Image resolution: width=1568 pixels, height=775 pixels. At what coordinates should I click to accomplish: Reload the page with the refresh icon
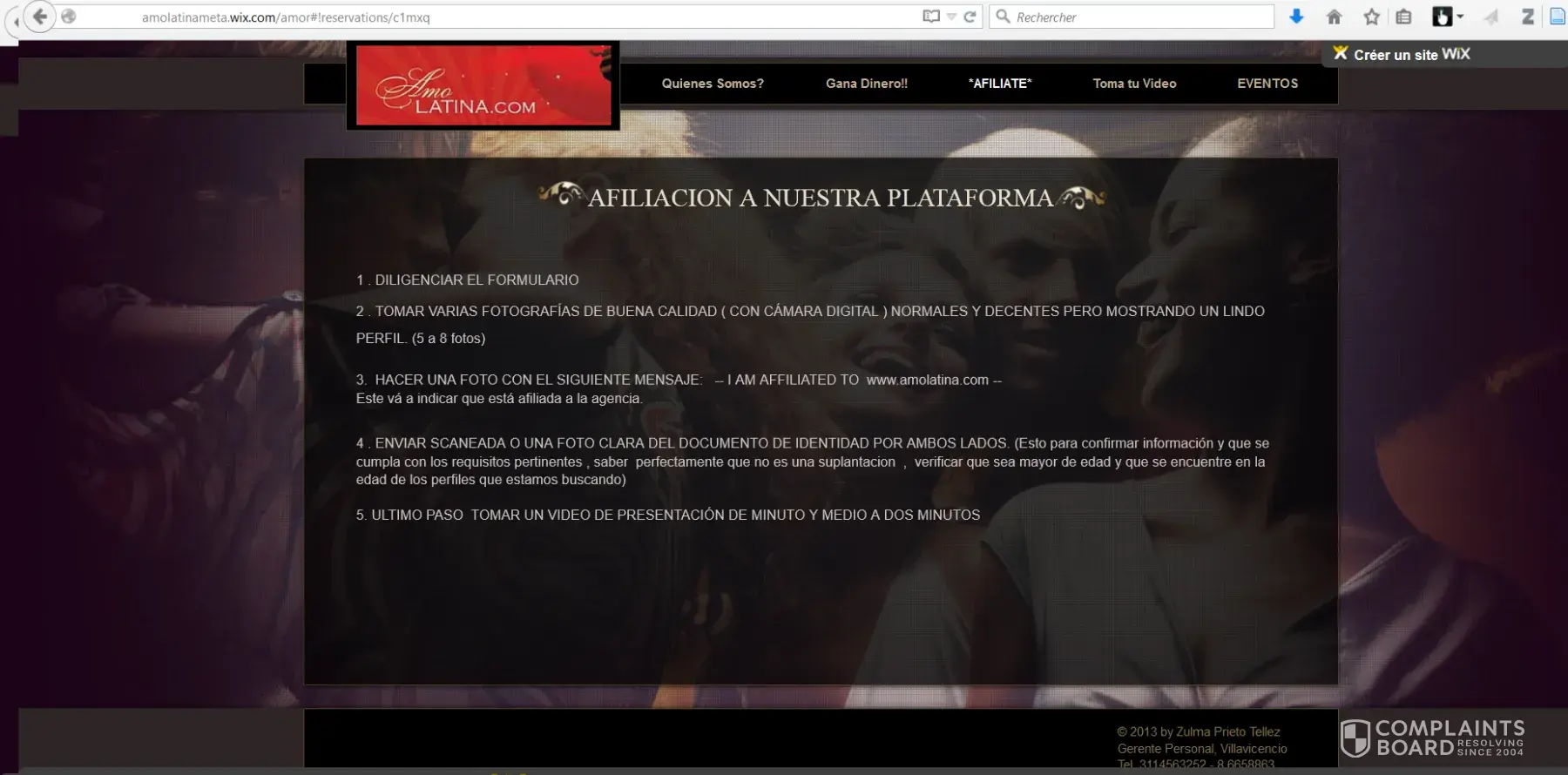tap(970, 17)
